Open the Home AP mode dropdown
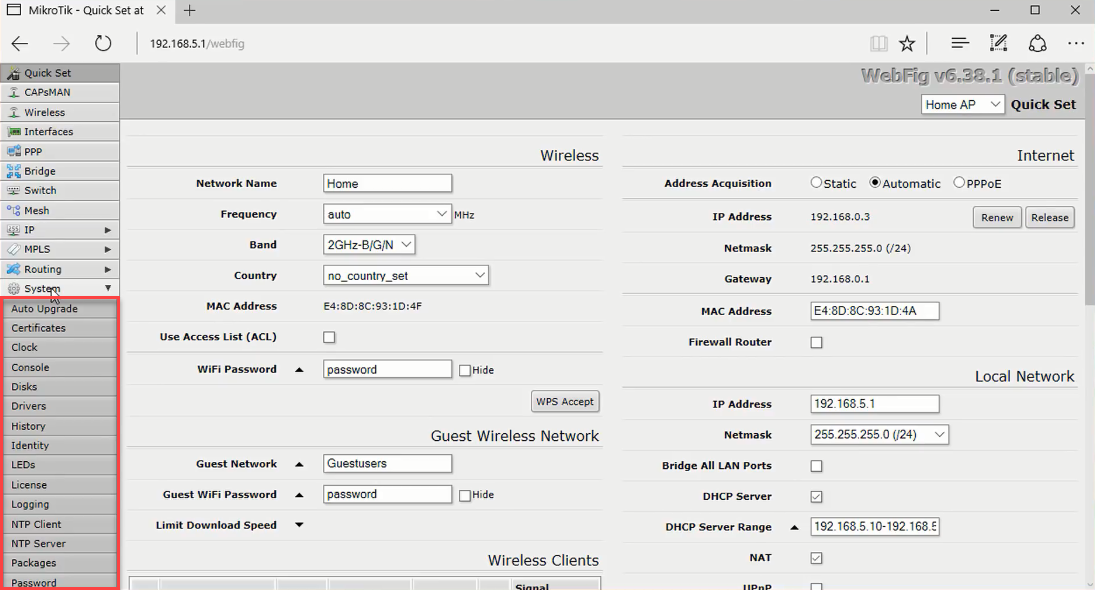The width and height of the screenshot is (1095, 590). 962,104
